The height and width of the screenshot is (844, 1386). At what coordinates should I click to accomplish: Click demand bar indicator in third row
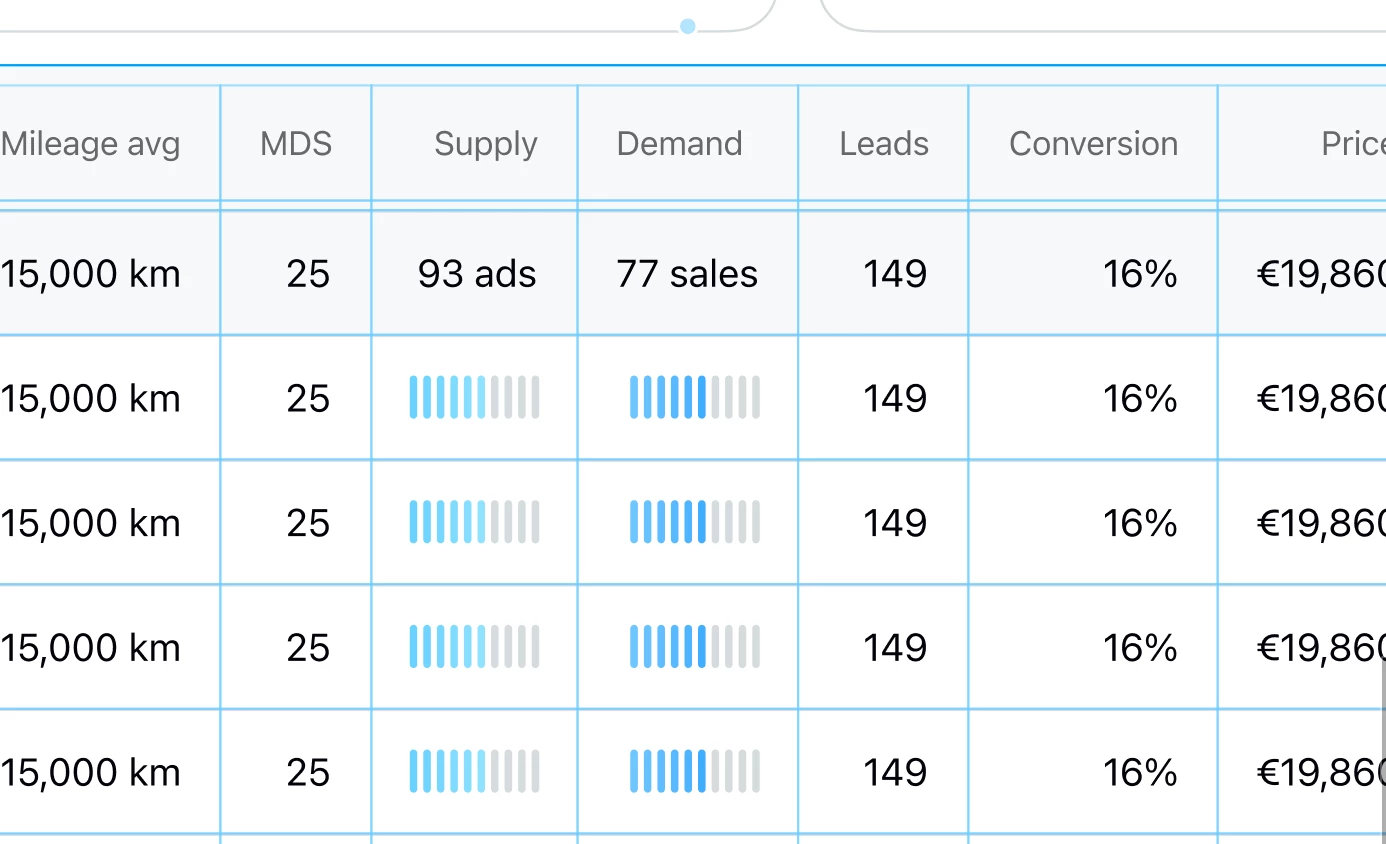click(695, 522)
